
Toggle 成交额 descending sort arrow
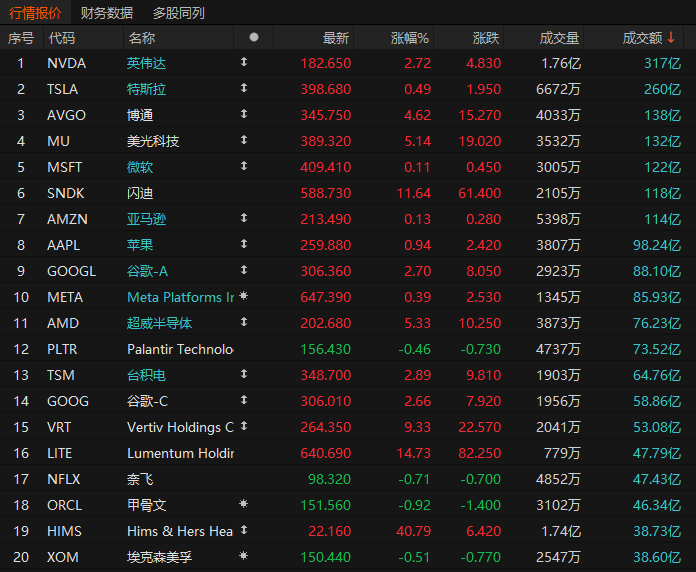[671, 37]
